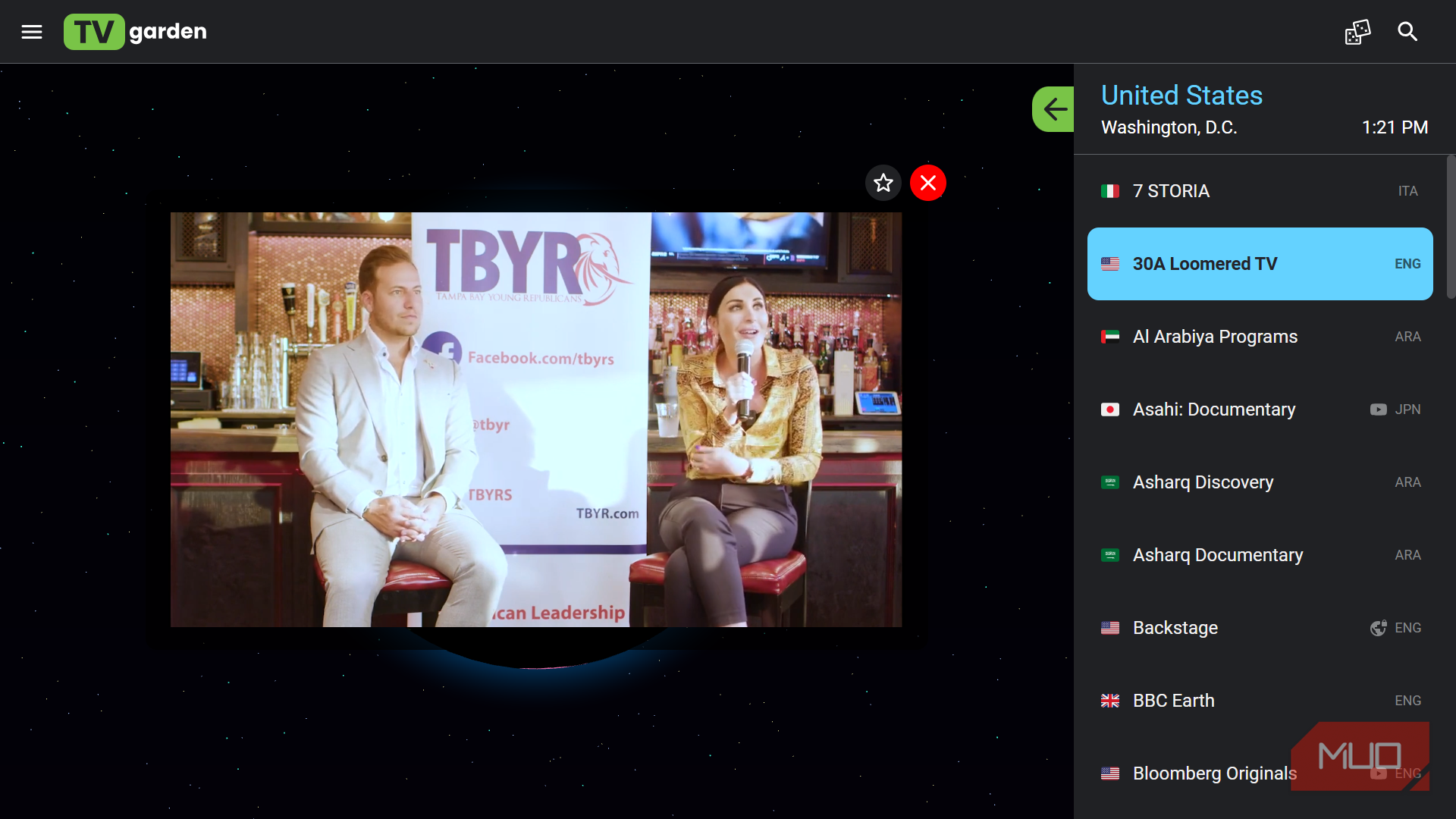The image size is (1456, 819).
Task: Select the 30A Loomered TV channel
Action: click(x=1260, y=264)
